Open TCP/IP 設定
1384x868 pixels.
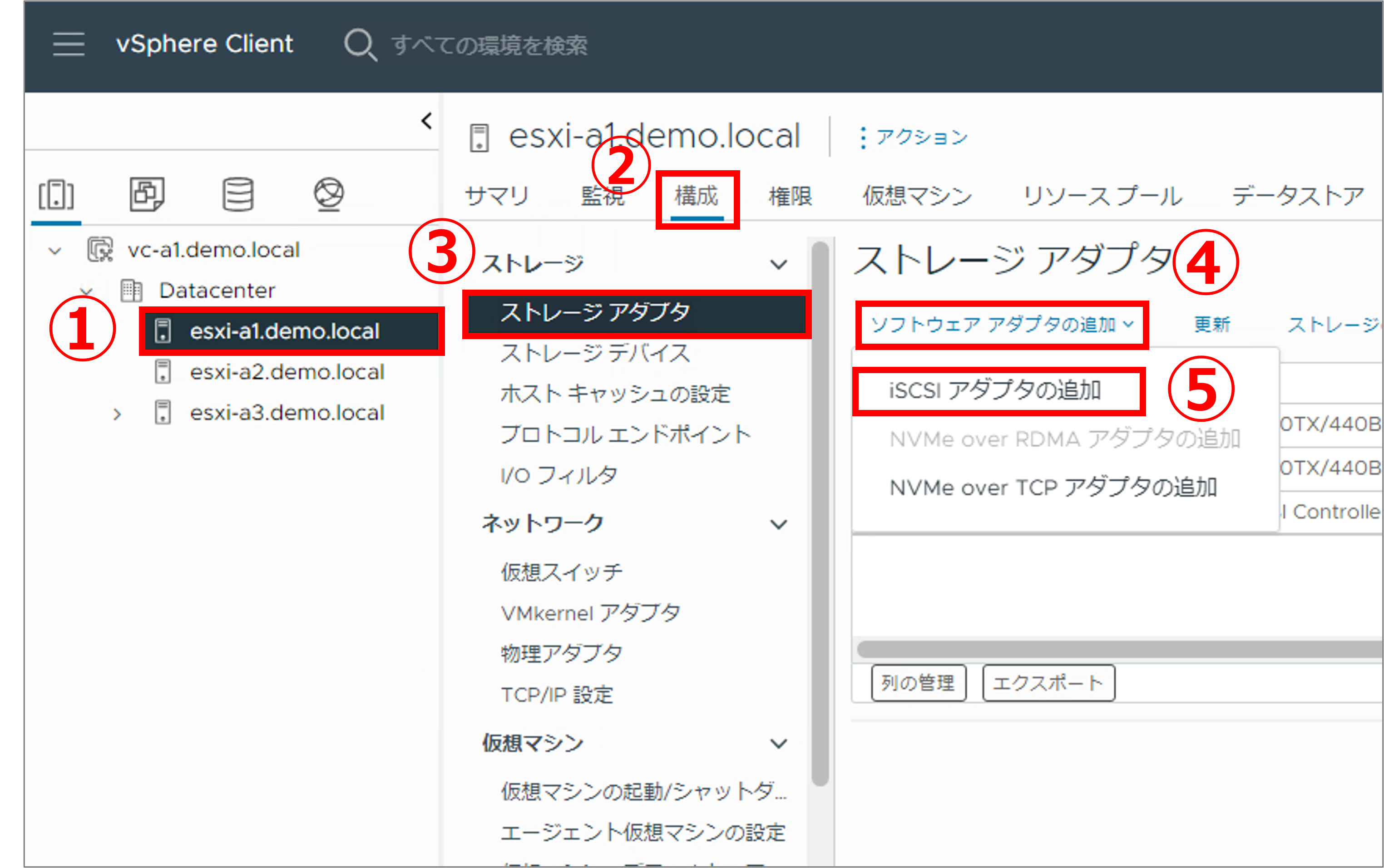click(558, 695)
